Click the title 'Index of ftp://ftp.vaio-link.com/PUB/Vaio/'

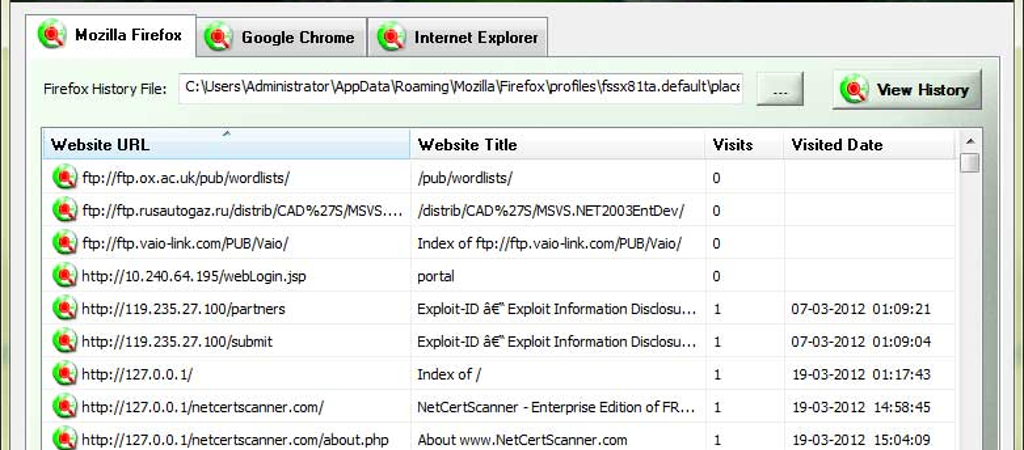pyautogui.click(x=549, y=243)
